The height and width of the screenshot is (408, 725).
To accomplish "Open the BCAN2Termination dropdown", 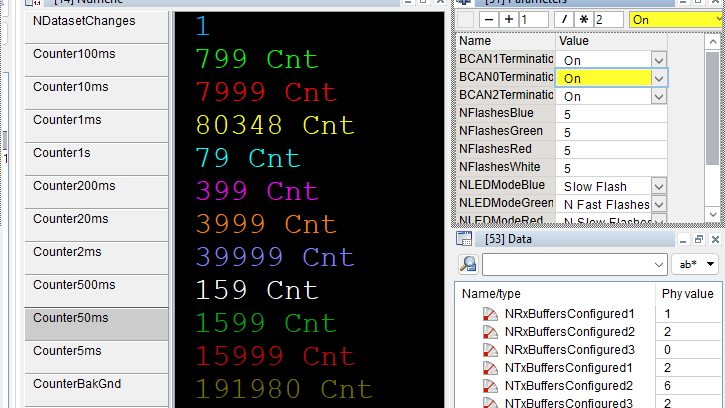I will [659, 96].
